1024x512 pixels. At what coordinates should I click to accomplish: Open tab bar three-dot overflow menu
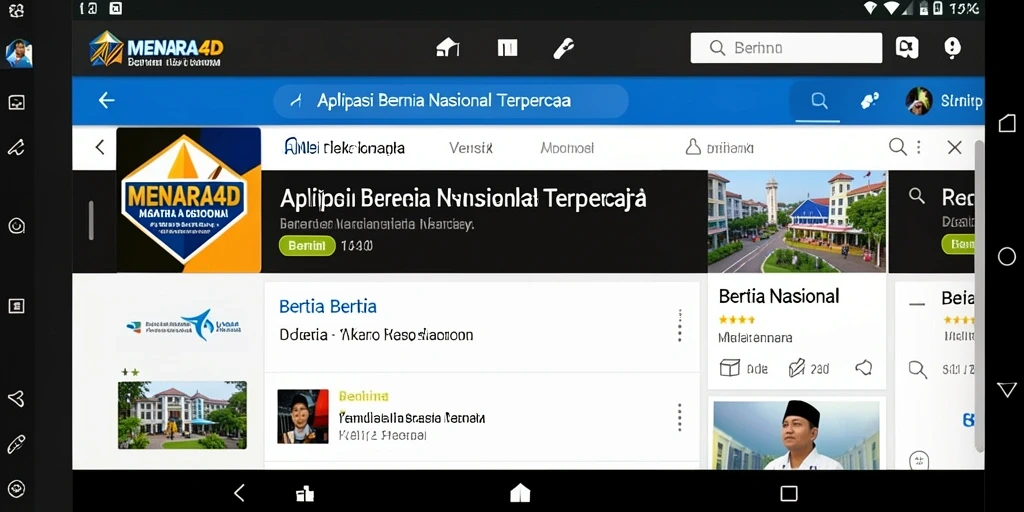coord(919,148)
